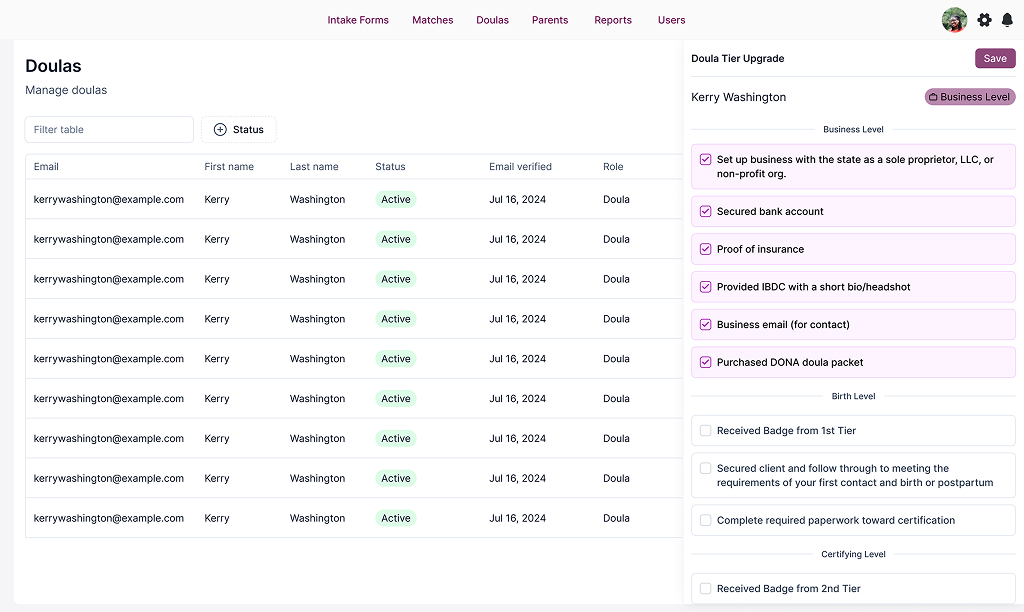Check Received Badge from 2nd Tier
Viewport: 1024px width, 612px height.
tap(706, 589)
